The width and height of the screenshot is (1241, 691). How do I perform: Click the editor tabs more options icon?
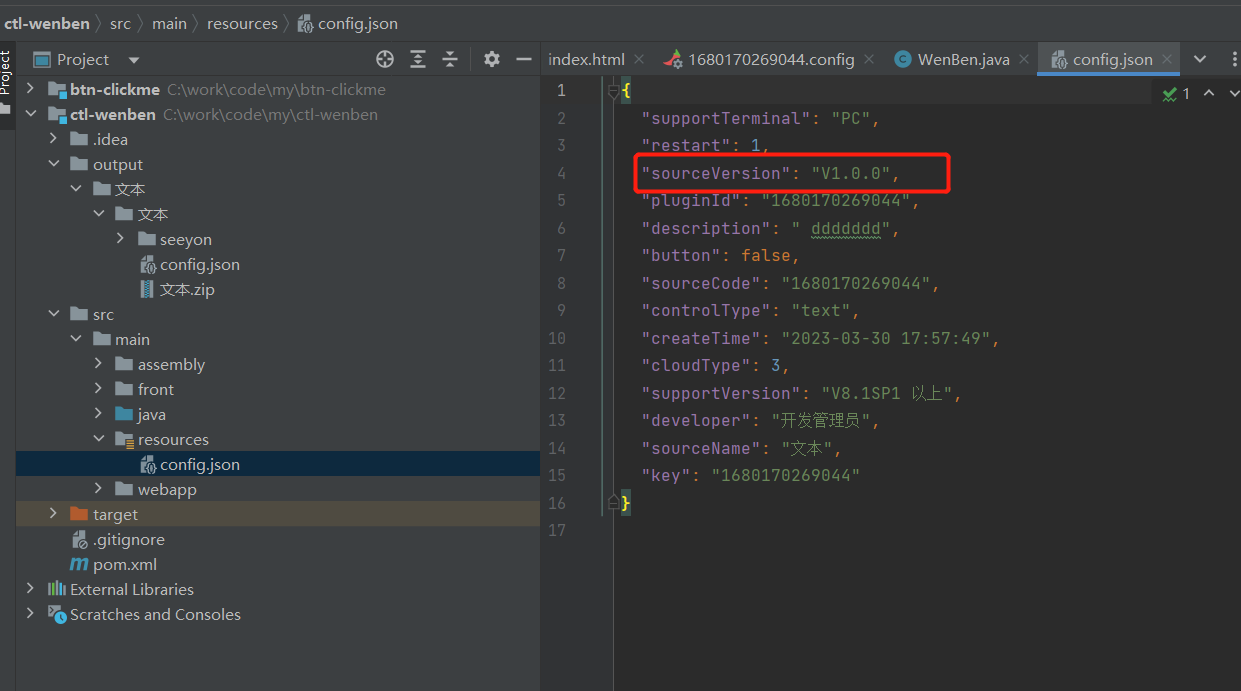(x=1233, y=60)
